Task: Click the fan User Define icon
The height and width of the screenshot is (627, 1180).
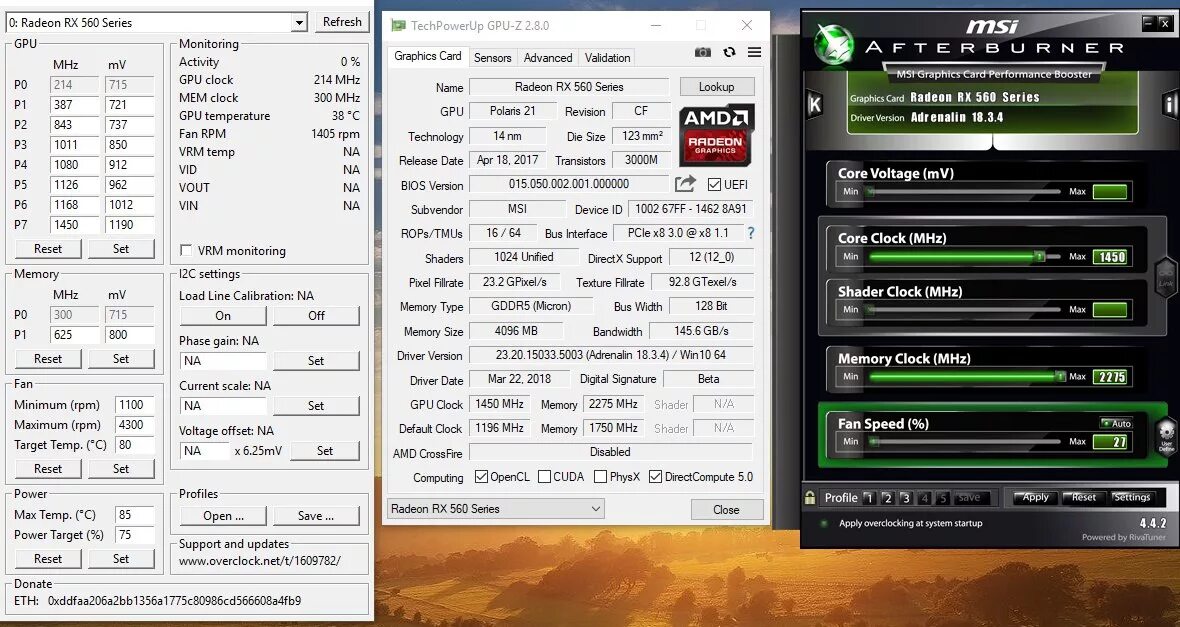Action: click(1166, 437)
